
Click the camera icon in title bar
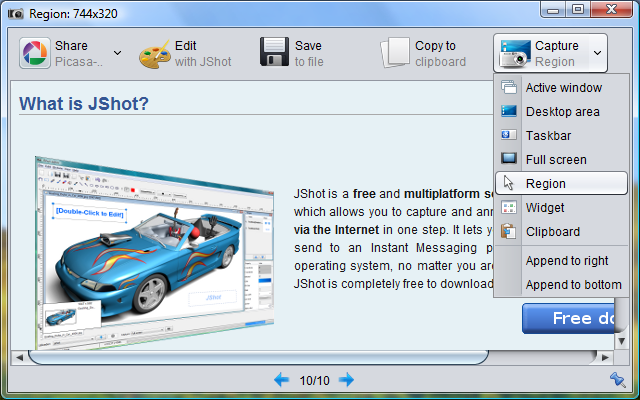(16, 14)
